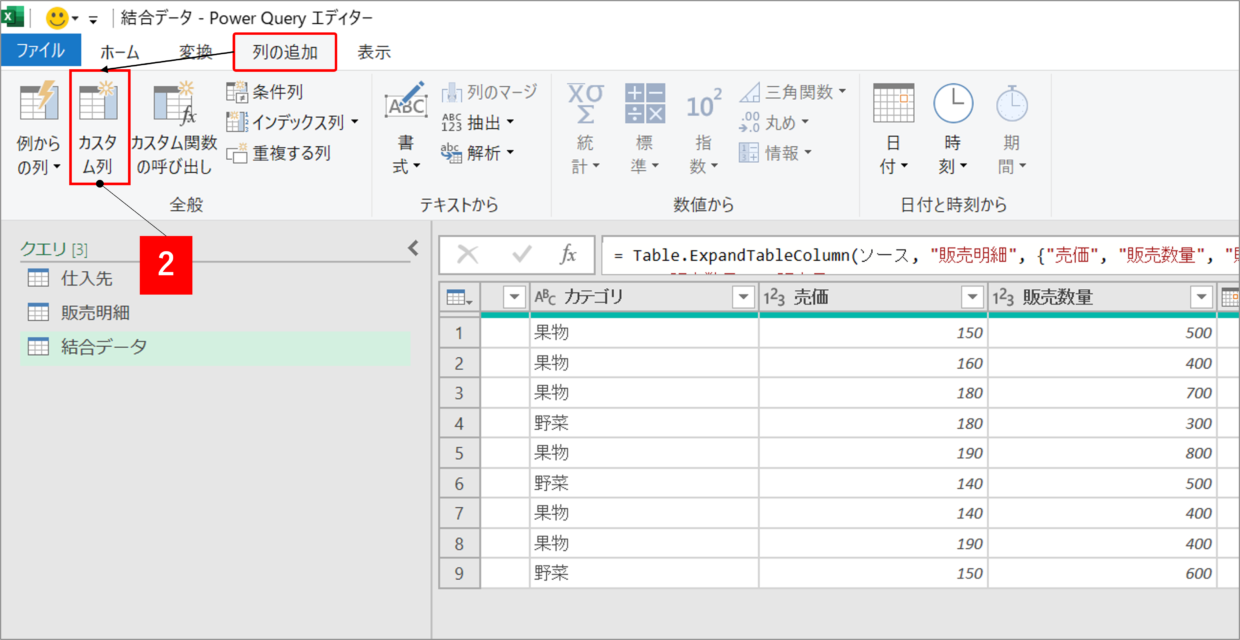The width and height of the screenshot is (1240, 640).
Task: Click the カテゴリ column data type icon
Action: (545, 297)
